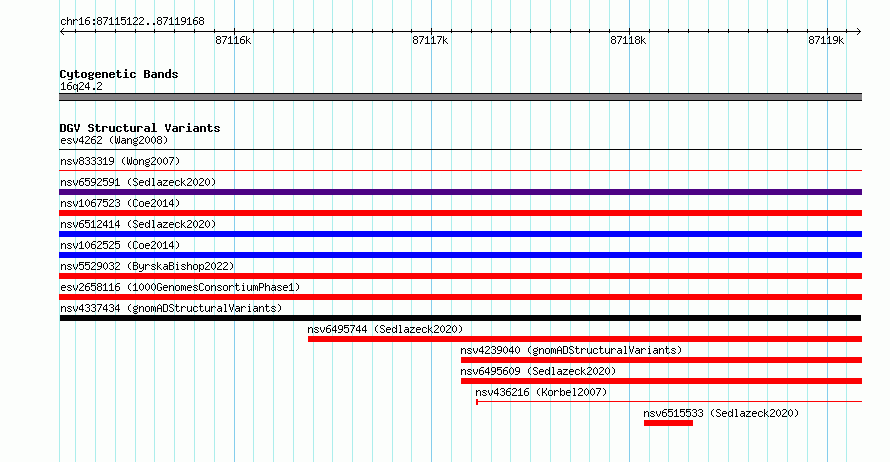
Task: Click the blue nsv1062525 variant bar
Action: click(x=460, y=255)
